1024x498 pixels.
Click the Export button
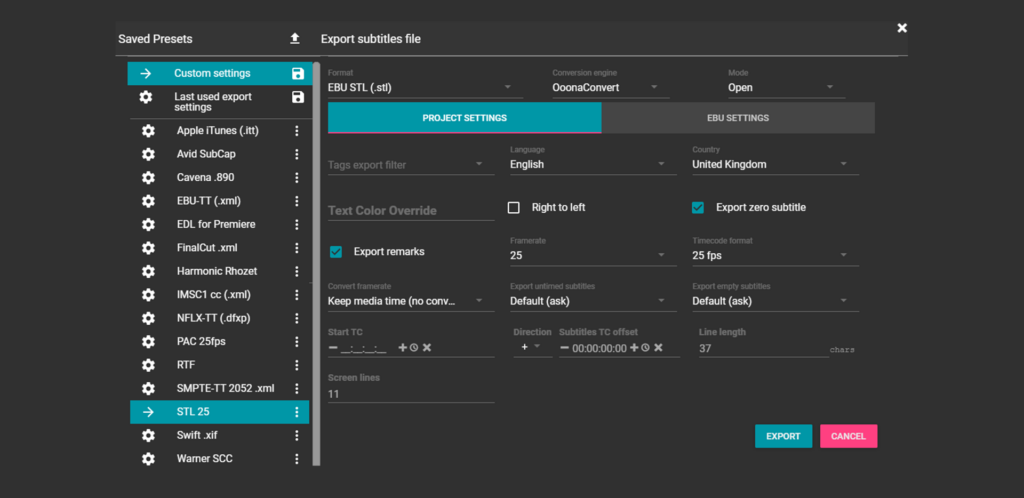pyautogui.click(x=784, y=436)
